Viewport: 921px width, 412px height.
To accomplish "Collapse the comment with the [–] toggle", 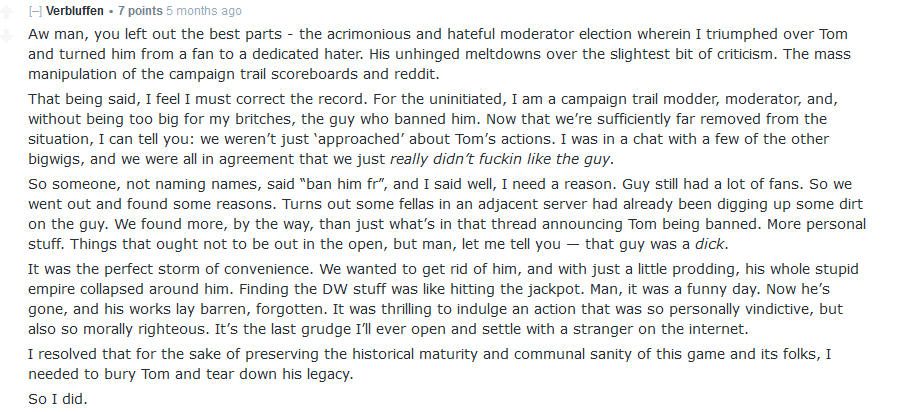I will pos(35,11).
